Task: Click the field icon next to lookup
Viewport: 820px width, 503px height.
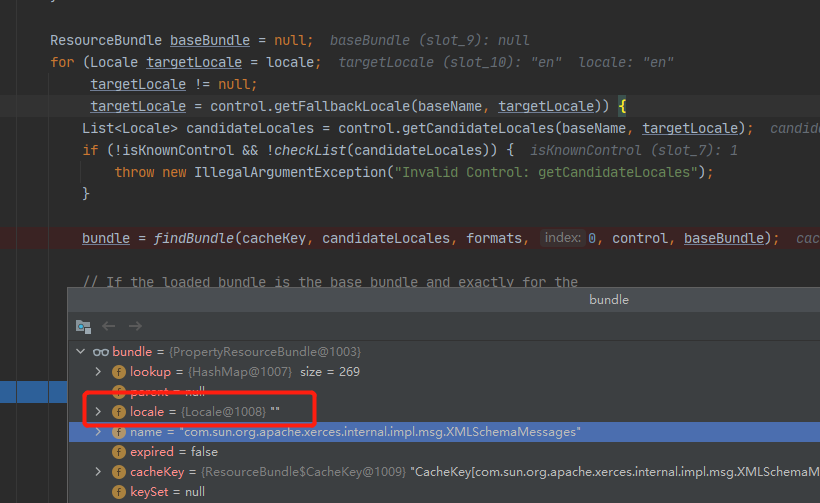Action: 119,372
